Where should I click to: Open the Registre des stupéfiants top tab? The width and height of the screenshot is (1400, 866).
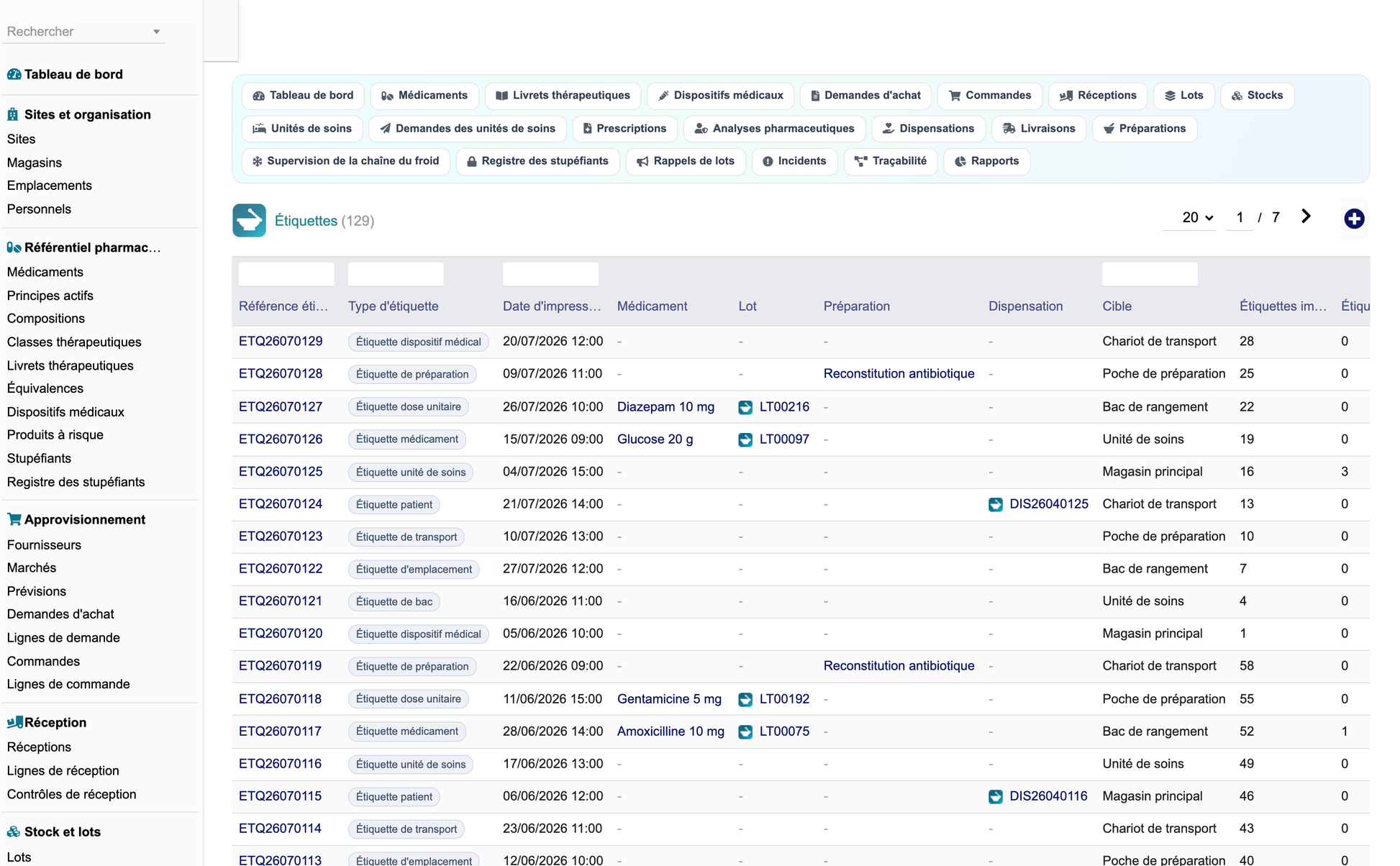(538, 161)
